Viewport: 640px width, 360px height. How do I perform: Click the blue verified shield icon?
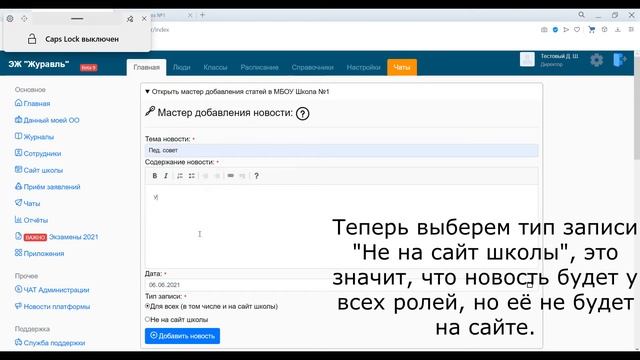[555, 29]
